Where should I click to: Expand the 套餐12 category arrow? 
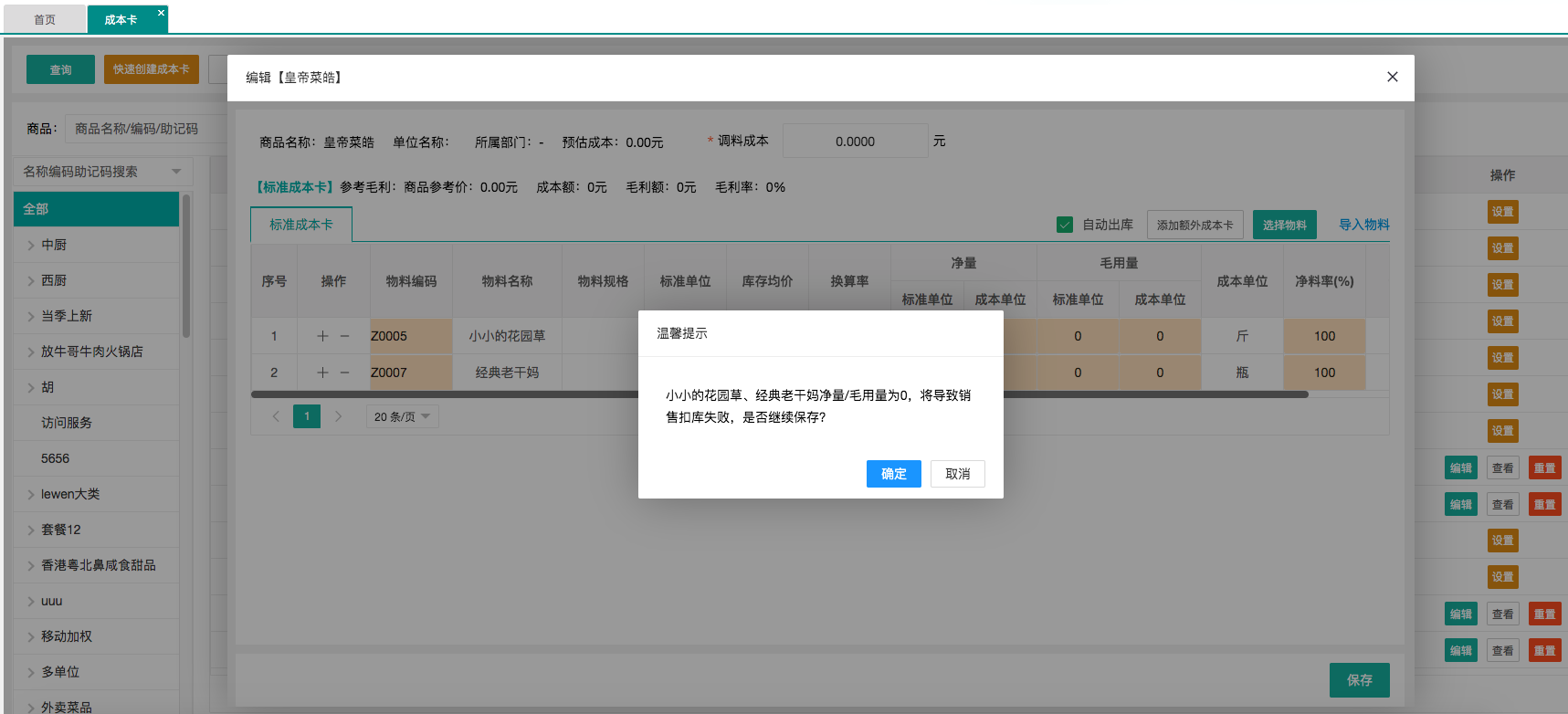(30, 530)
